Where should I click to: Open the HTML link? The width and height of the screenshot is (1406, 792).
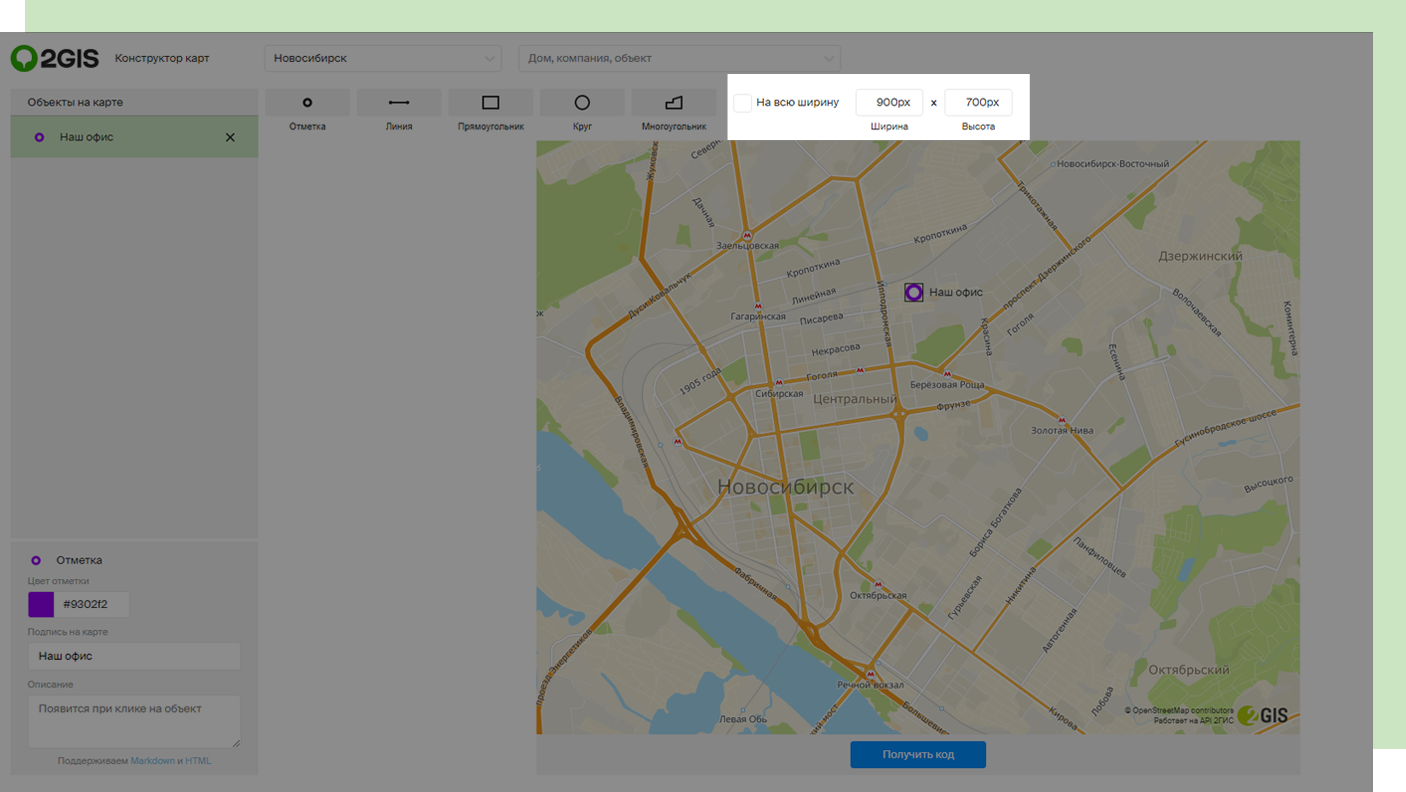(x=198, y=761)
